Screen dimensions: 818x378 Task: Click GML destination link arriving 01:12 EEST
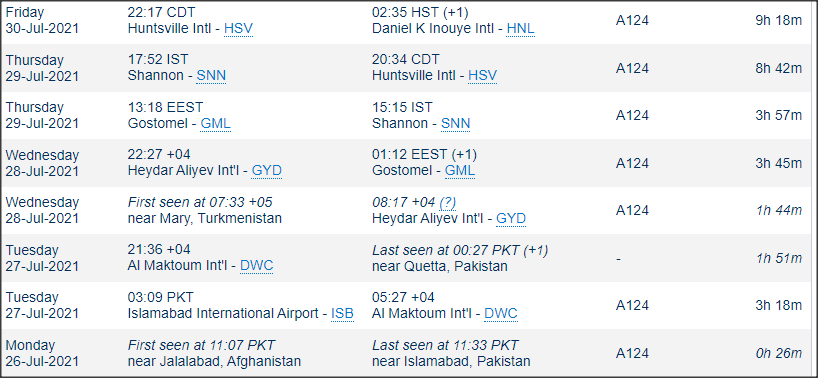click(x=460, y=171)
